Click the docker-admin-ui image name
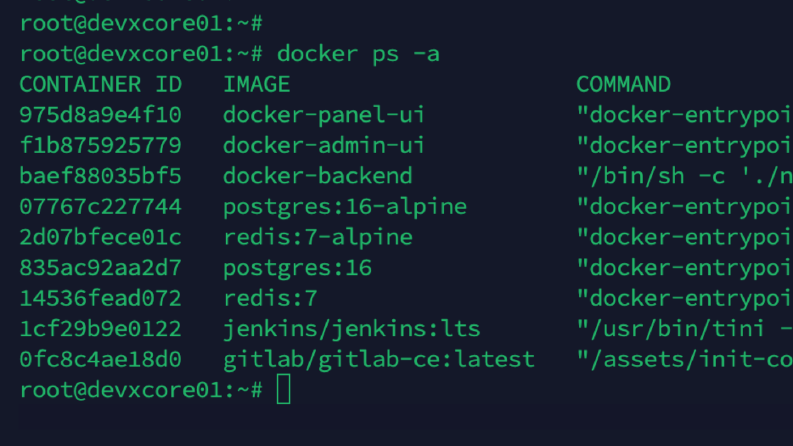The height and width of the screenshot is (446, 793). [324, 146]
